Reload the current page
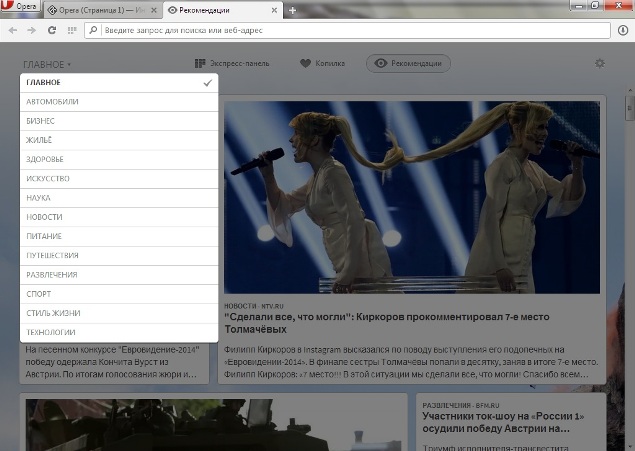Image resolution: width=635 pixels, height=451 pixels. (52, 30)
